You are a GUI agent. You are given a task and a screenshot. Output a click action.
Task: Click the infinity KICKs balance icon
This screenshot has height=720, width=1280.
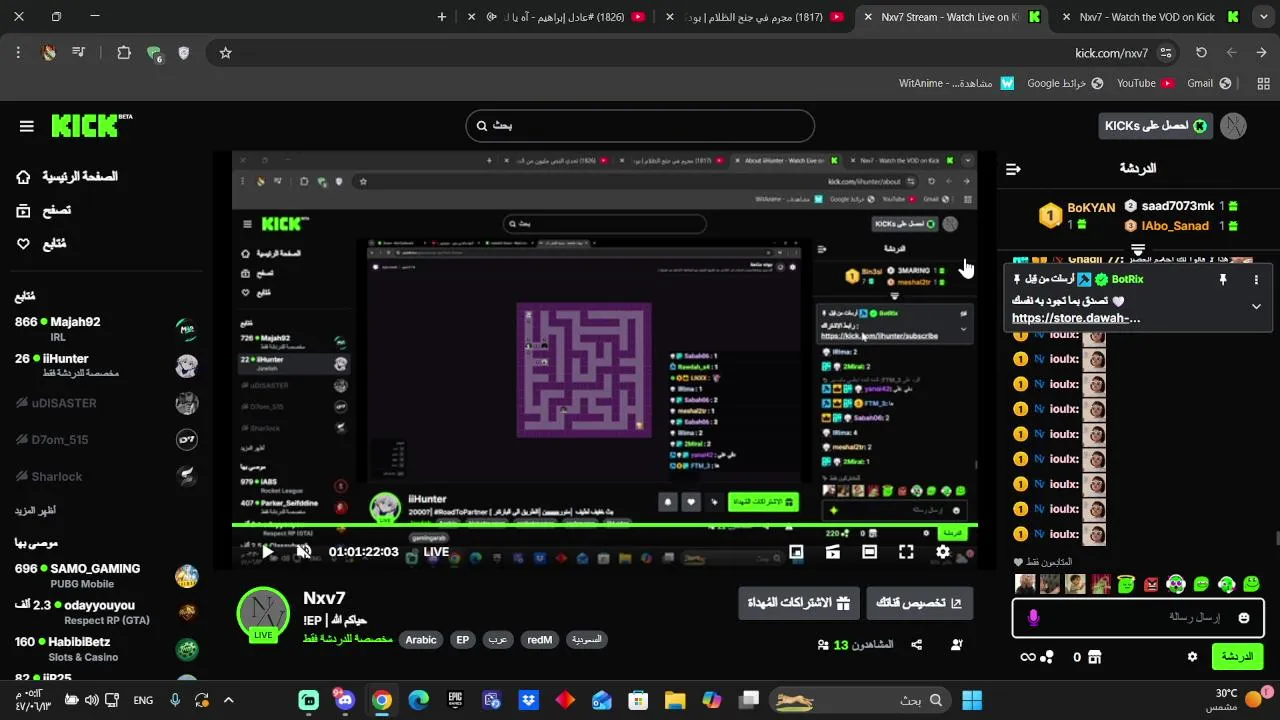click(1027, 657)
